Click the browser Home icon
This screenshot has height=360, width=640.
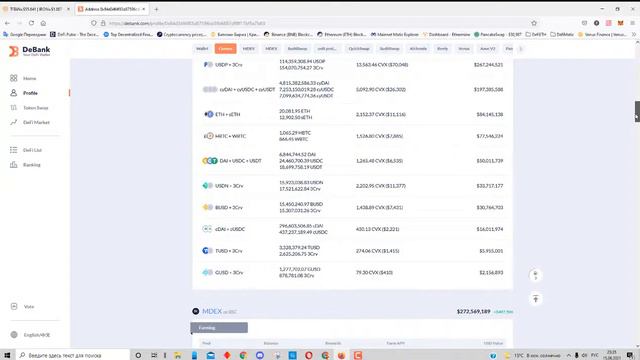(43, 23)
